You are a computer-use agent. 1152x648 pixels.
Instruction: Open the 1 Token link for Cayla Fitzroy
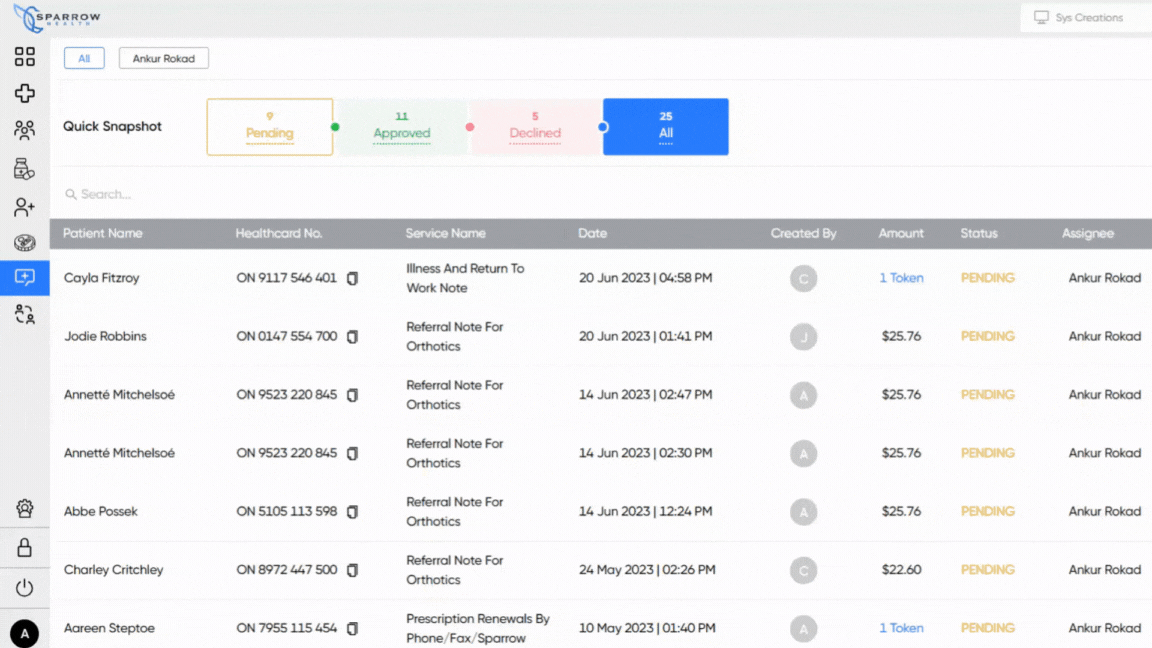901,278
